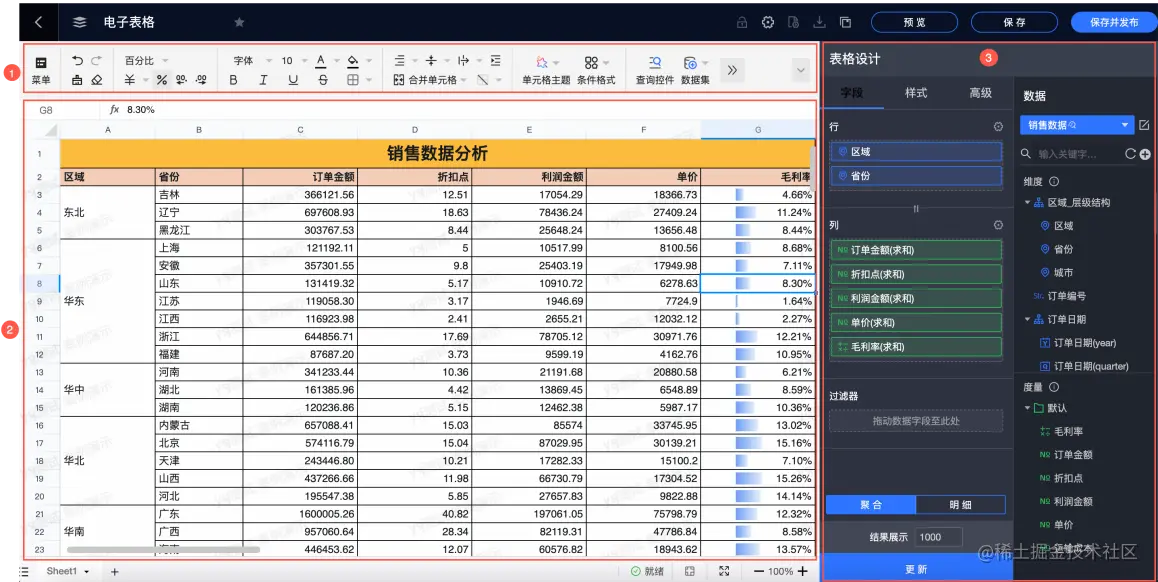Select 明细 detail mode
Image resolution: width=1158 pixels, height=582 pixels.
pyautogui.click(x=960, y=504)
